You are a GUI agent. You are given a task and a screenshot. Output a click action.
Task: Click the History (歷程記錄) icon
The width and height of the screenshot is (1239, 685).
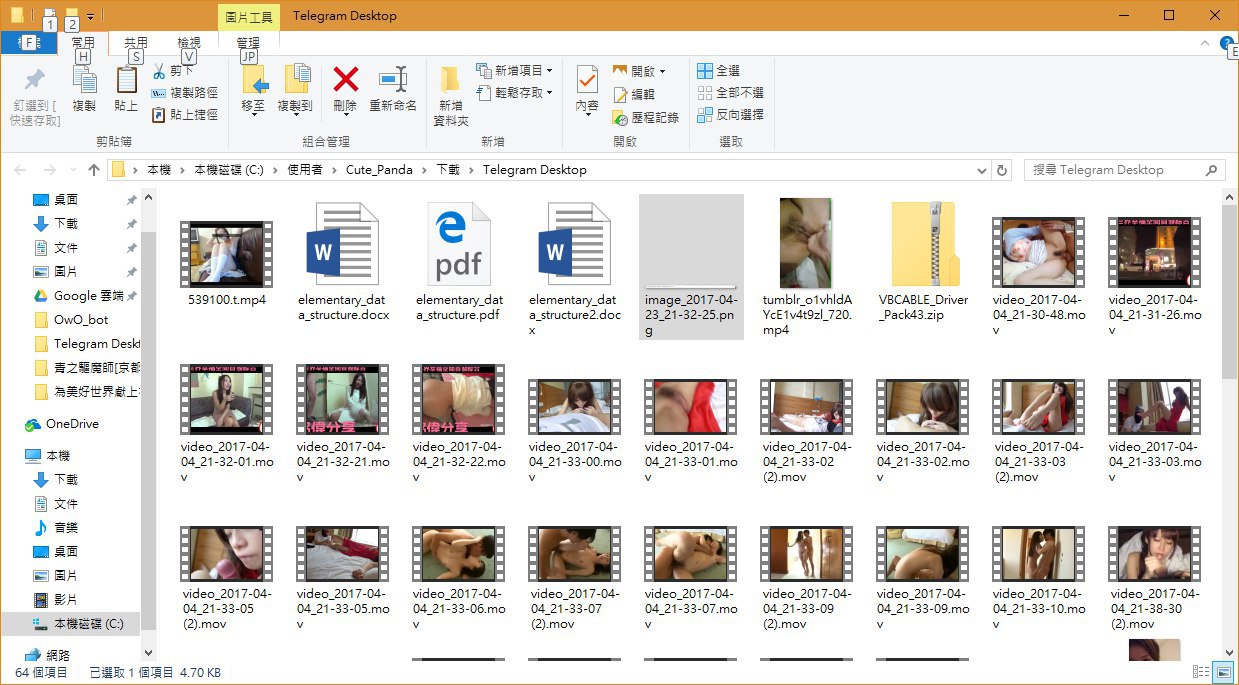pos(620,117)
